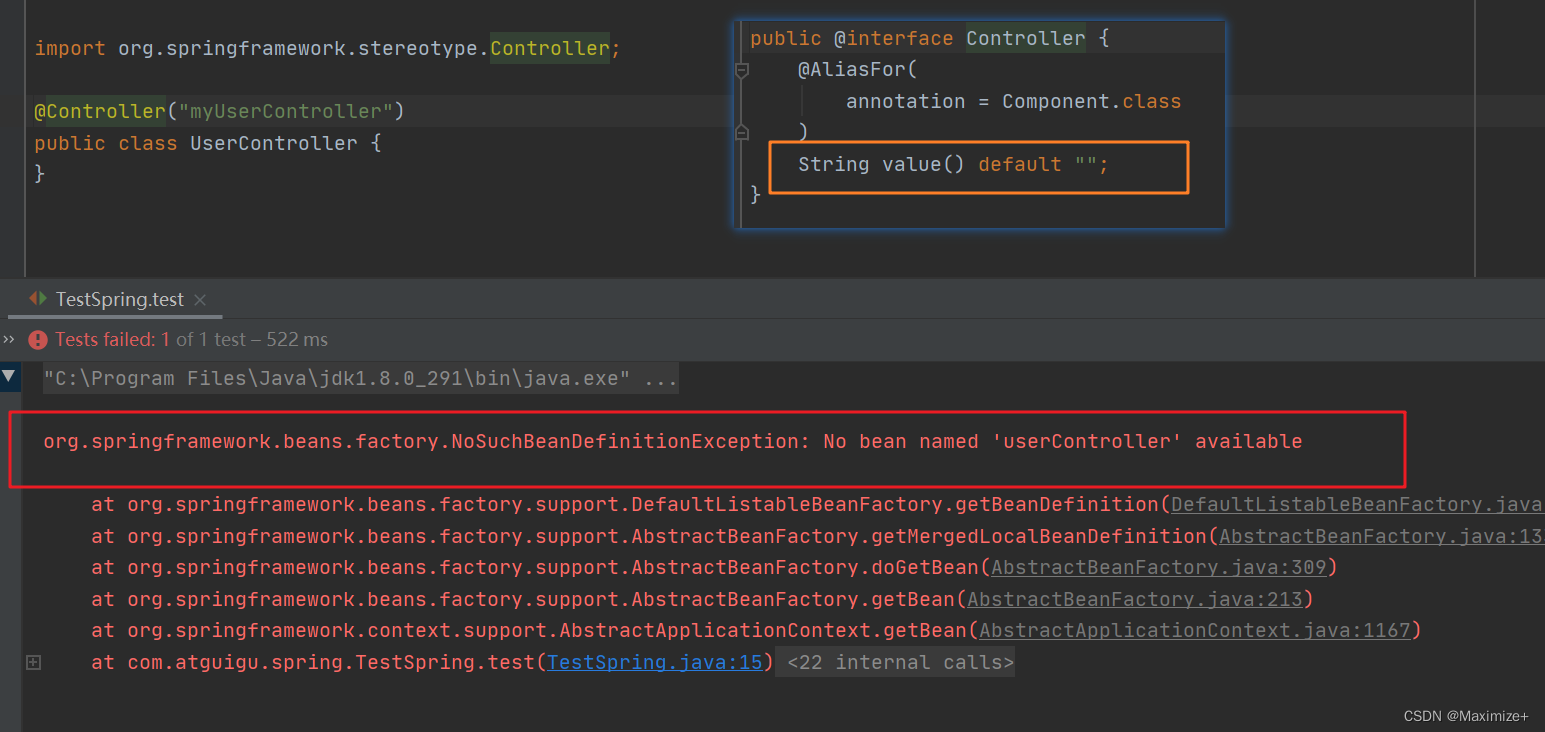The width and height of the screenshot is (1545, 732).
Task: Click the red tests failed error icon
Action: [x=38, y=340]
